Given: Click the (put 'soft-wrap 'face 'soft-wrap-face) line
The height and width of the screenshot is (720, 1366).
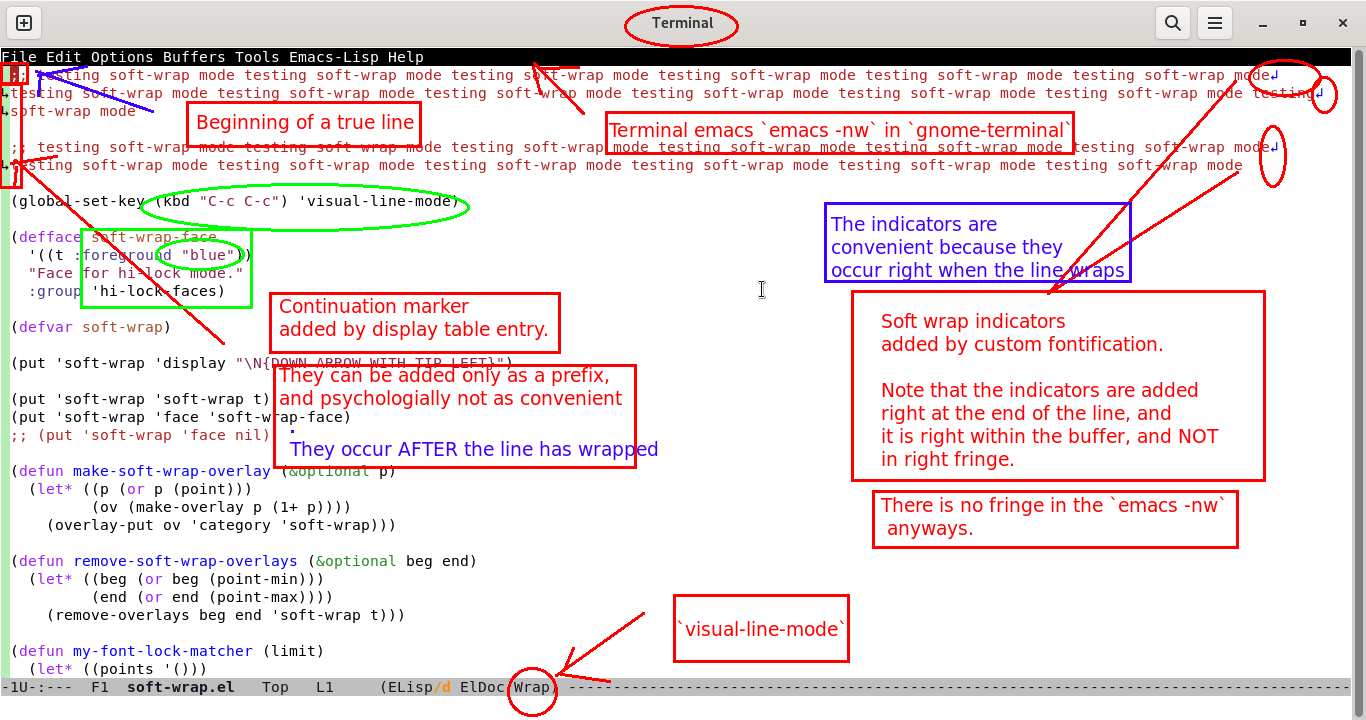Looking at the screenshot, I should click(x=181, y=417).
